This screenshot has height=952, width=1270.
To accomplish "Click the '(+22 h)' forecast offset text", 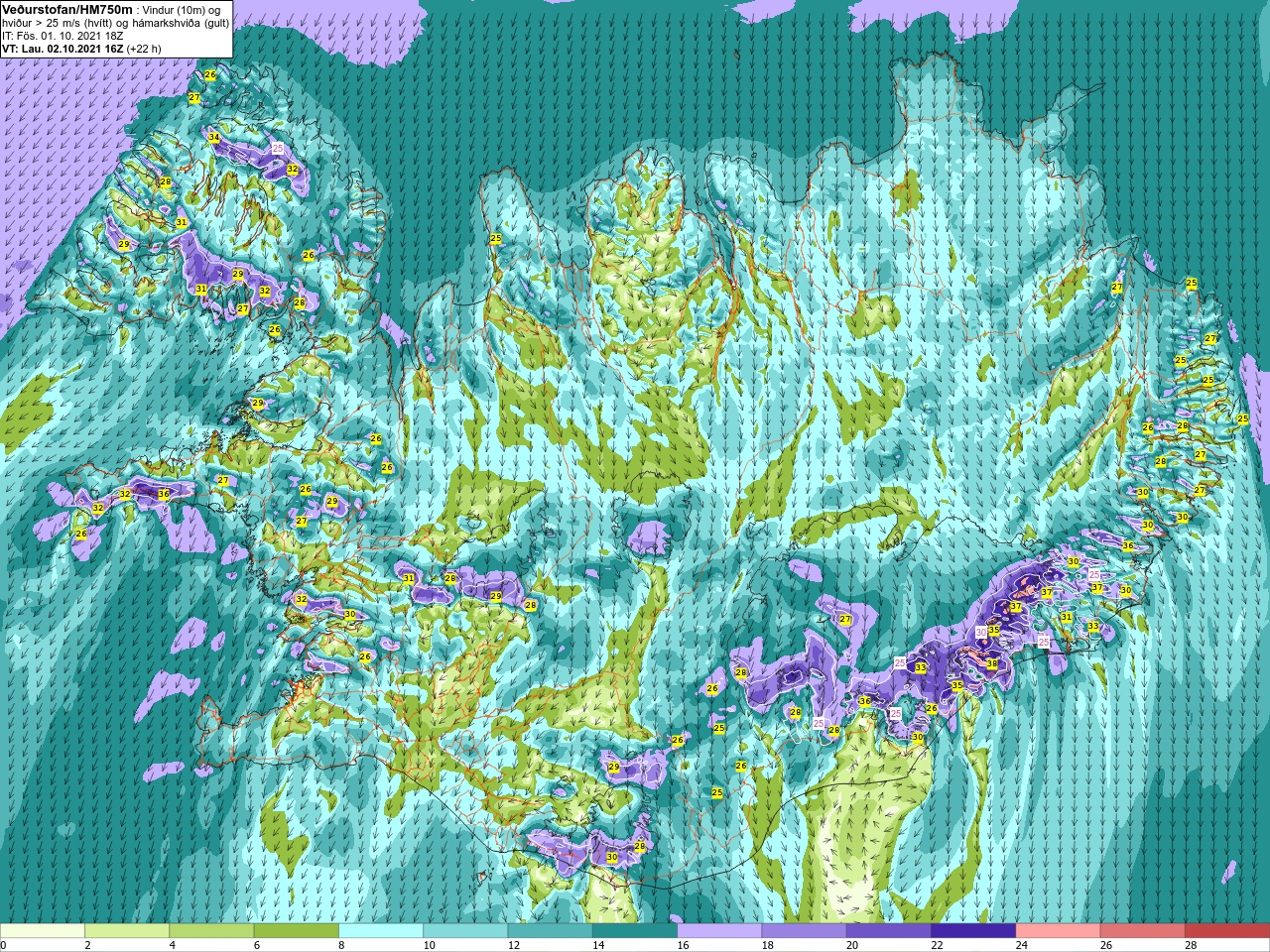I will click(144, 48).
